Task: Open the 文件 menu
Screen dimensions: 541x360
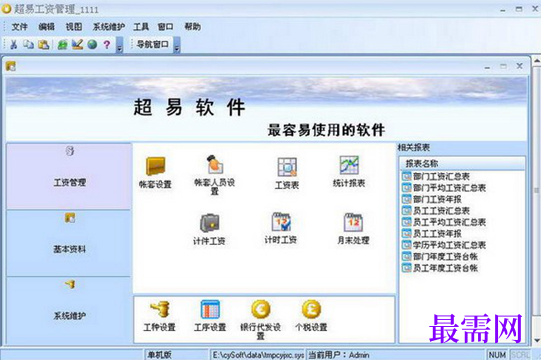Action: pos(19,27)
